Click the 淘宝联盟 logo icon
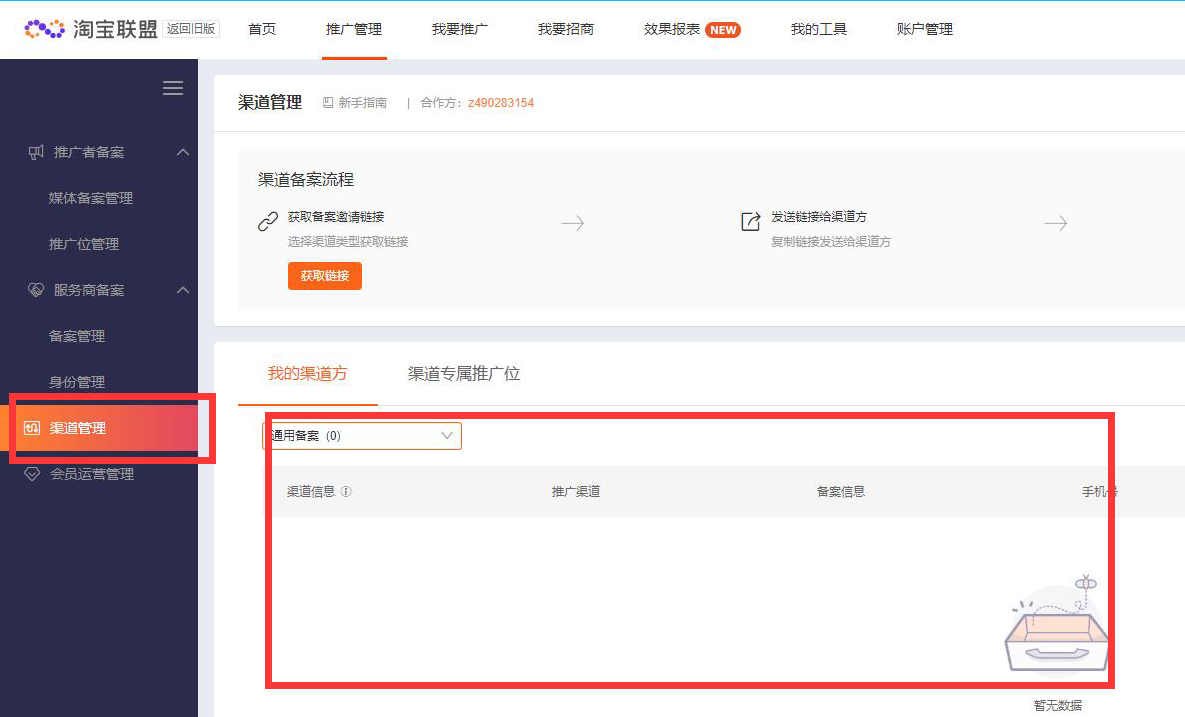The width and height of the screenshot is (1185, 717). 45,29
